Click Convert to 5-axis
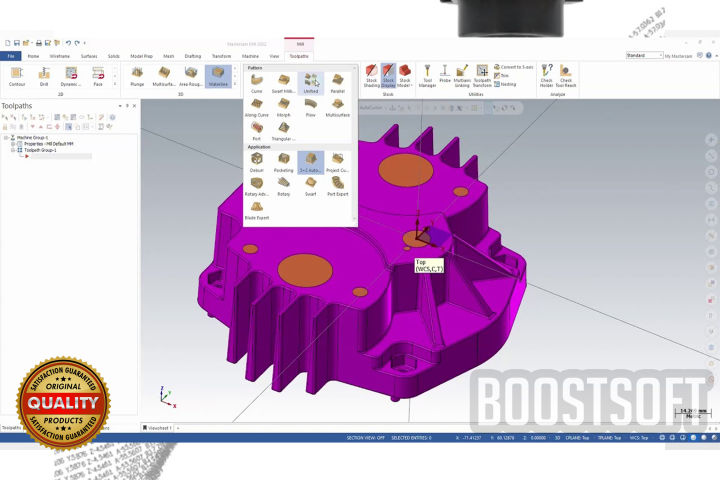 (514, 67)
